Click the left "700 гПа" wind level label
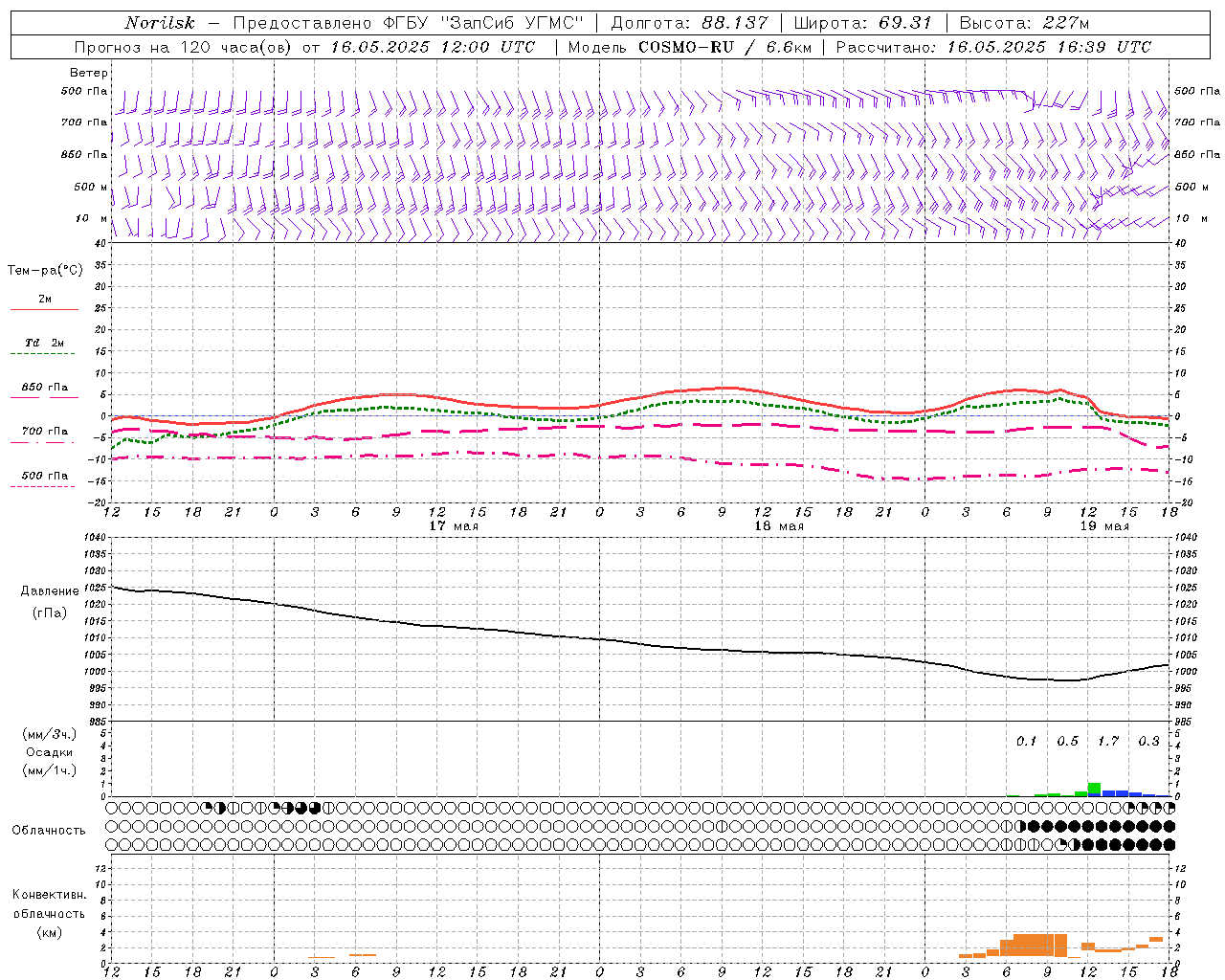Screen dimensions: 1225x980 84,122
